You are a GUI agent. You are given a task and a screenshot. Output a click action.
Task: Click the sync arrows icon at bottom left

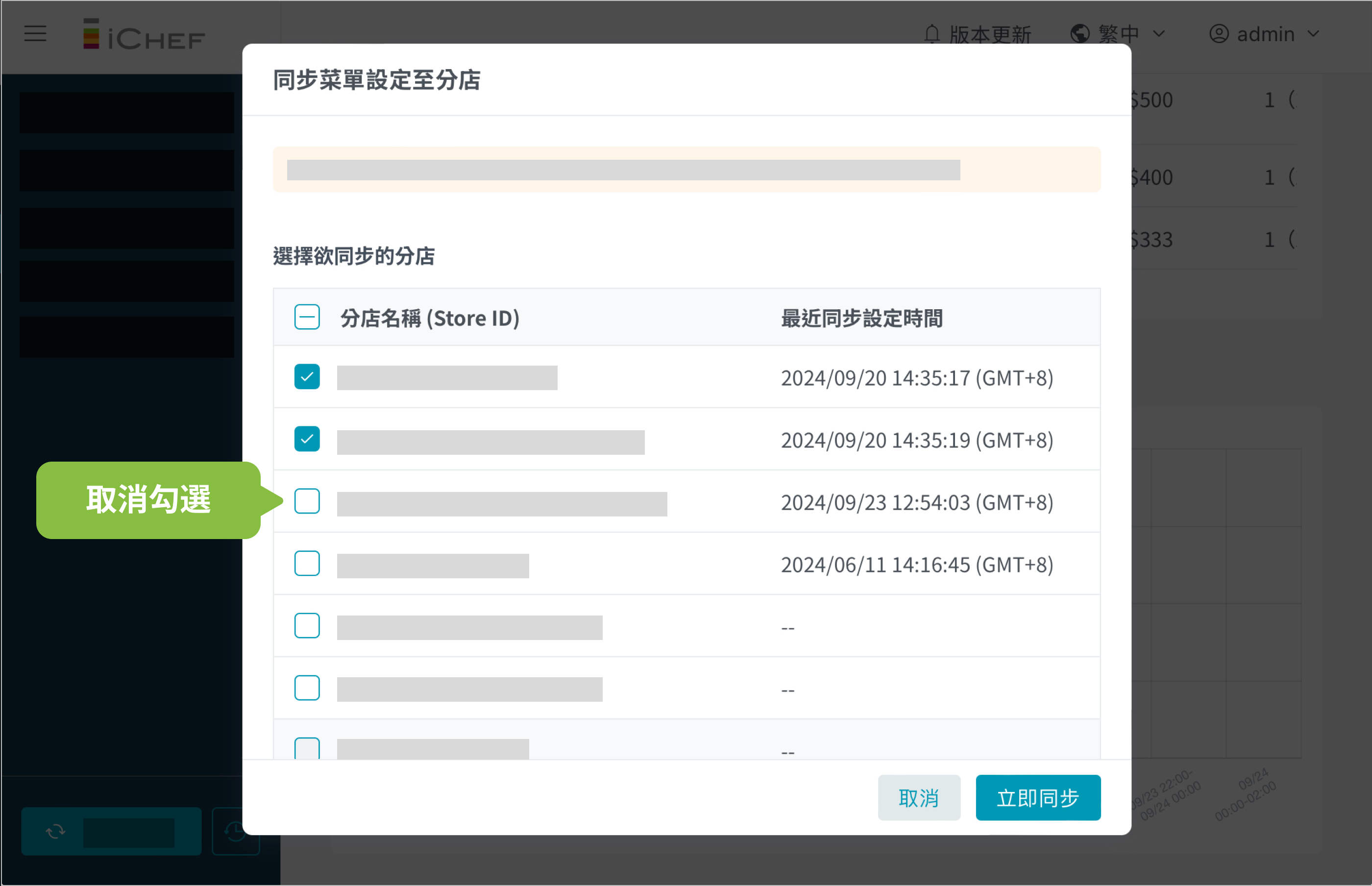[56, 831]
